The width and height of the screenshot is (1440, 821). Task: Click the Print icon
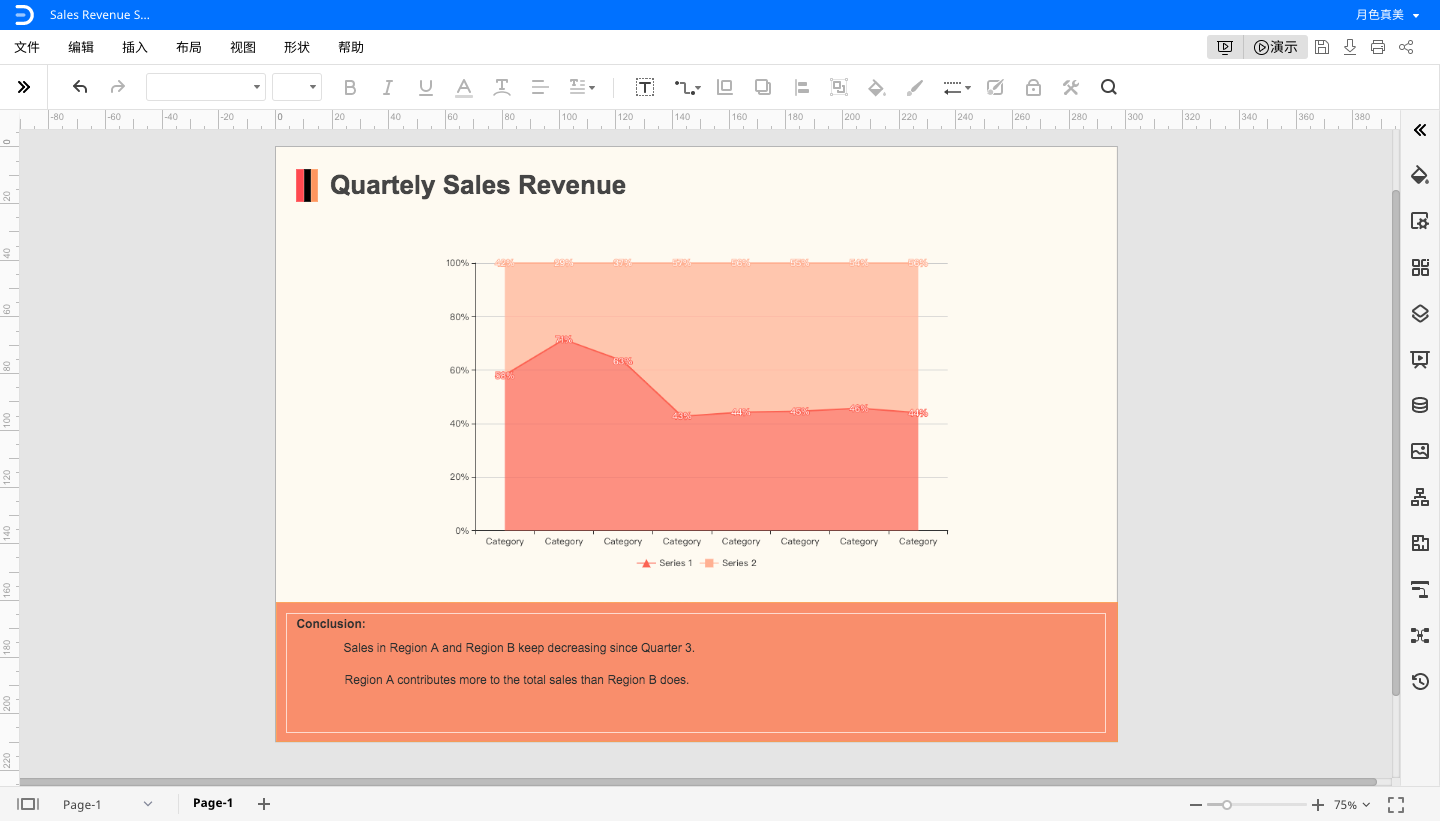pyautogui.click(x=1378, y=47)
